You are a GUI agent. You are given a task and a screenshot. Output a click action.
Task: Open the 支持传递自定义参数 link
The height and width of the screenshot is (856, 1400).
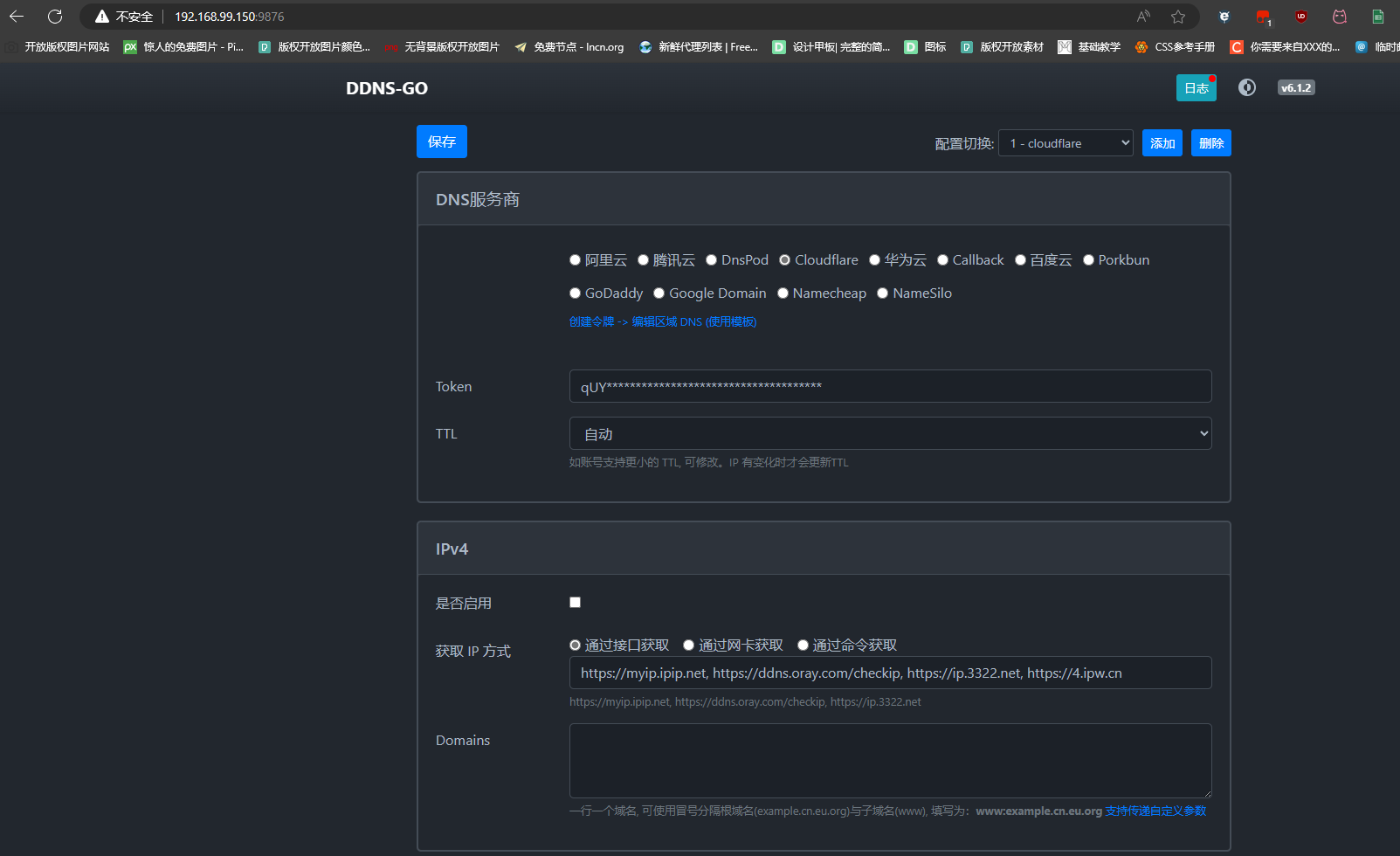point(1155,811)
